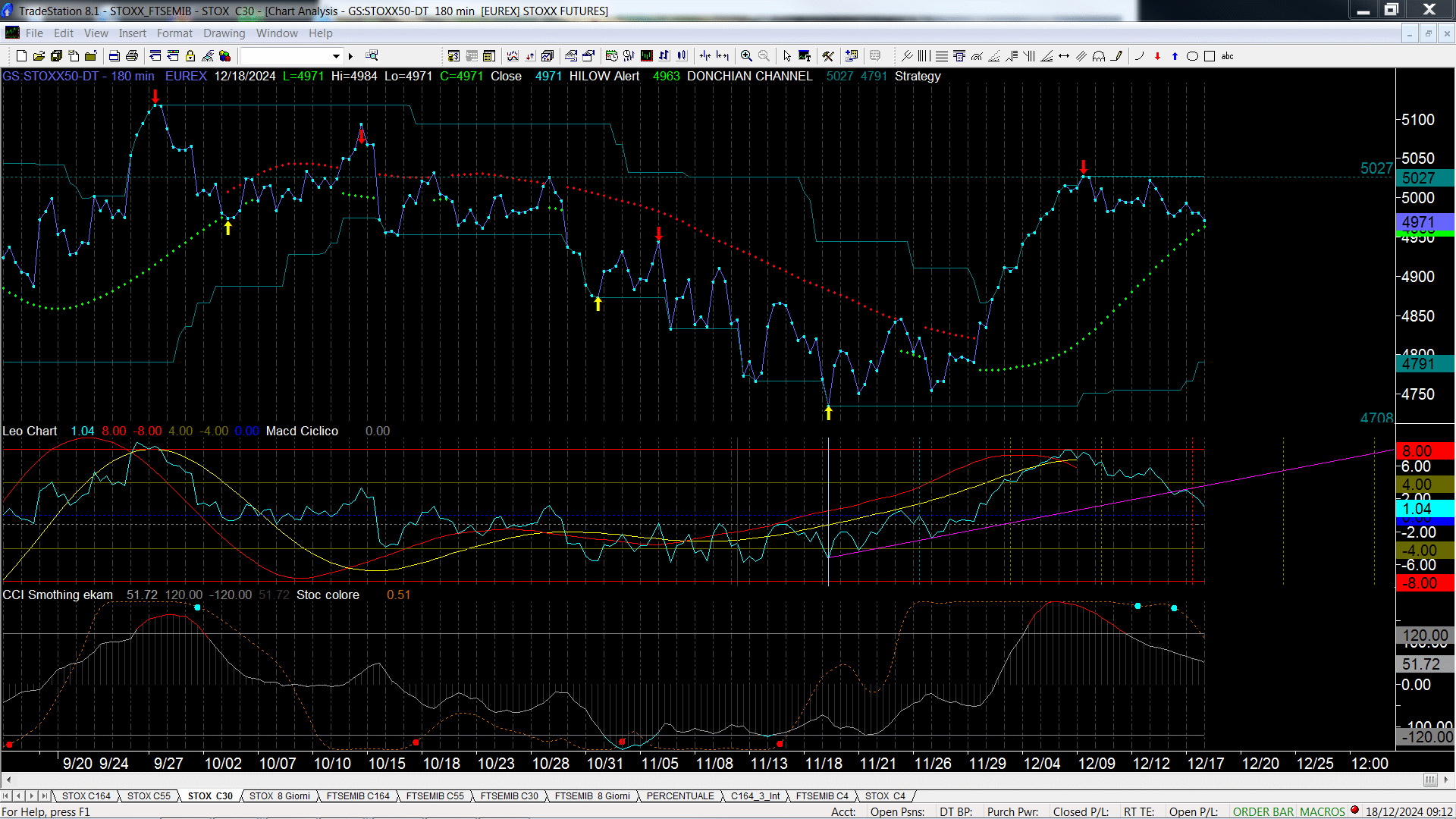Open the Format menu
Image resolution: width=1456 pixels, height=819 pixels.
174,33
